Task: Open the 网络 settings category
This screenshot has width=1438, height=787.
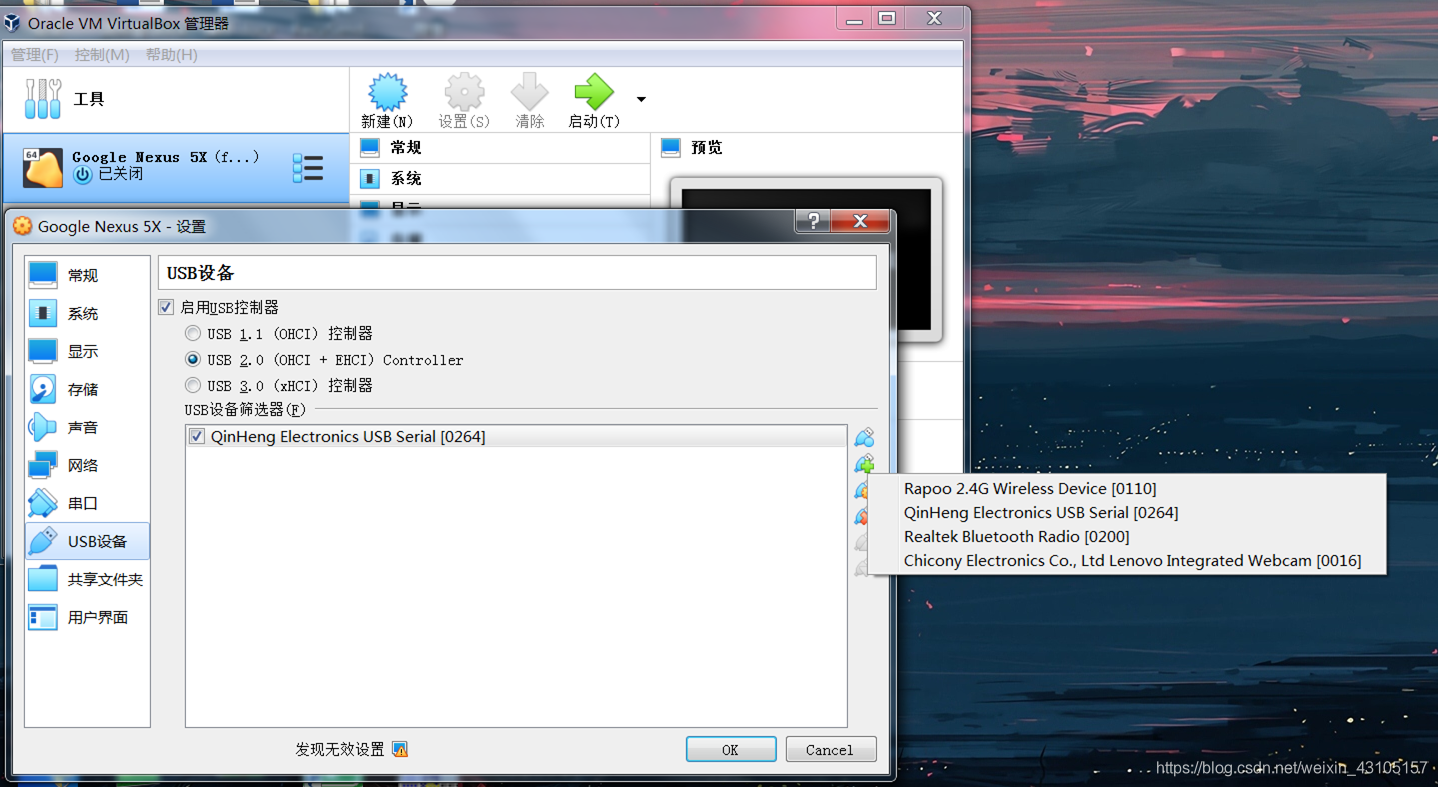Action: pyautogui.click(x=87, y=465)
